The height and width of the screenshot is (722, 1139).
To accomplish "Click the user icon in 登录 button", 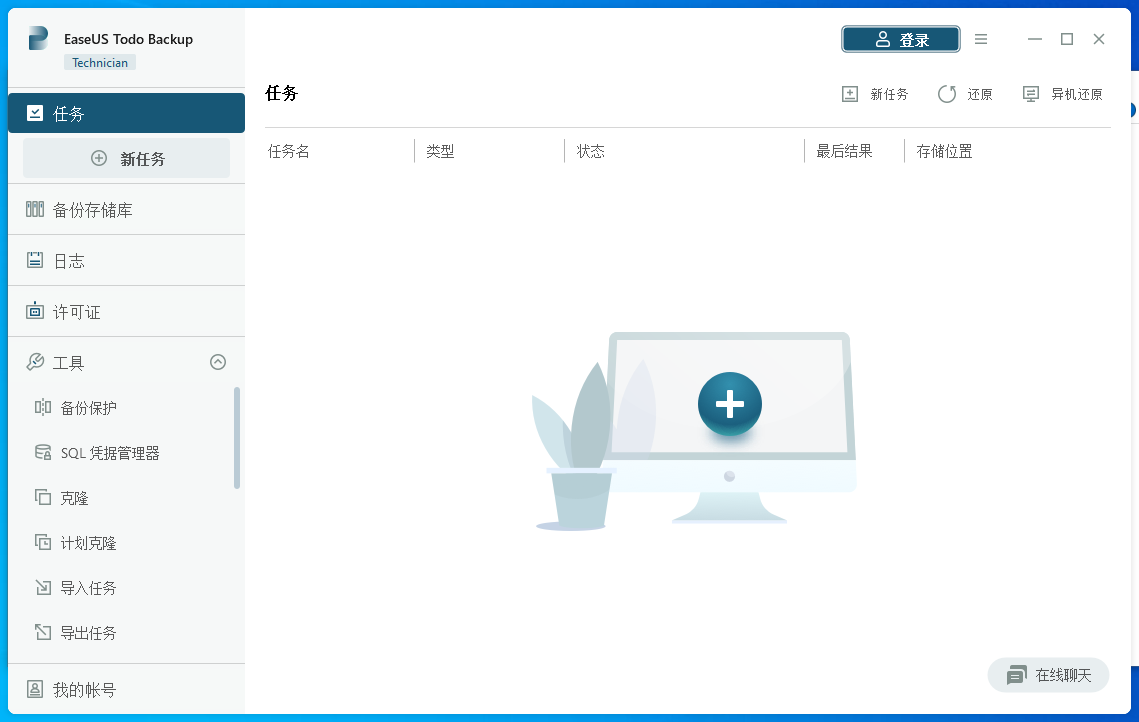I will (883, 39).
